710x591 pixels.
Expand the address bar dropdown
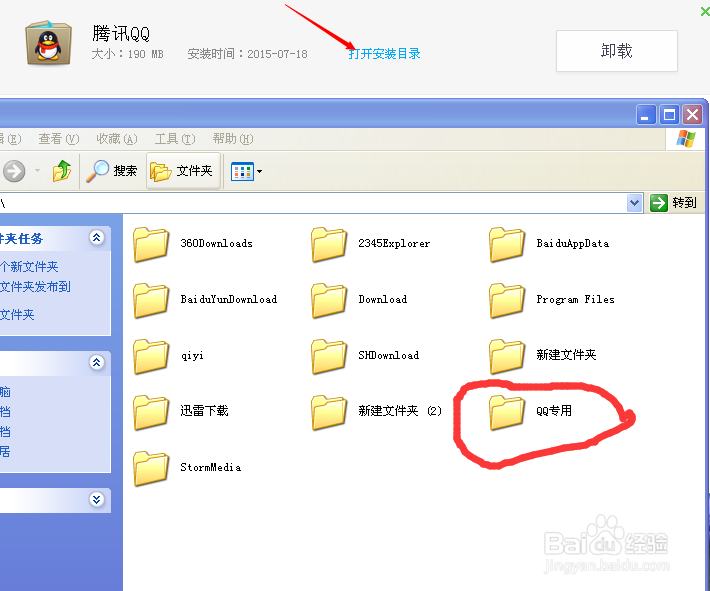[x=634, y=203]
